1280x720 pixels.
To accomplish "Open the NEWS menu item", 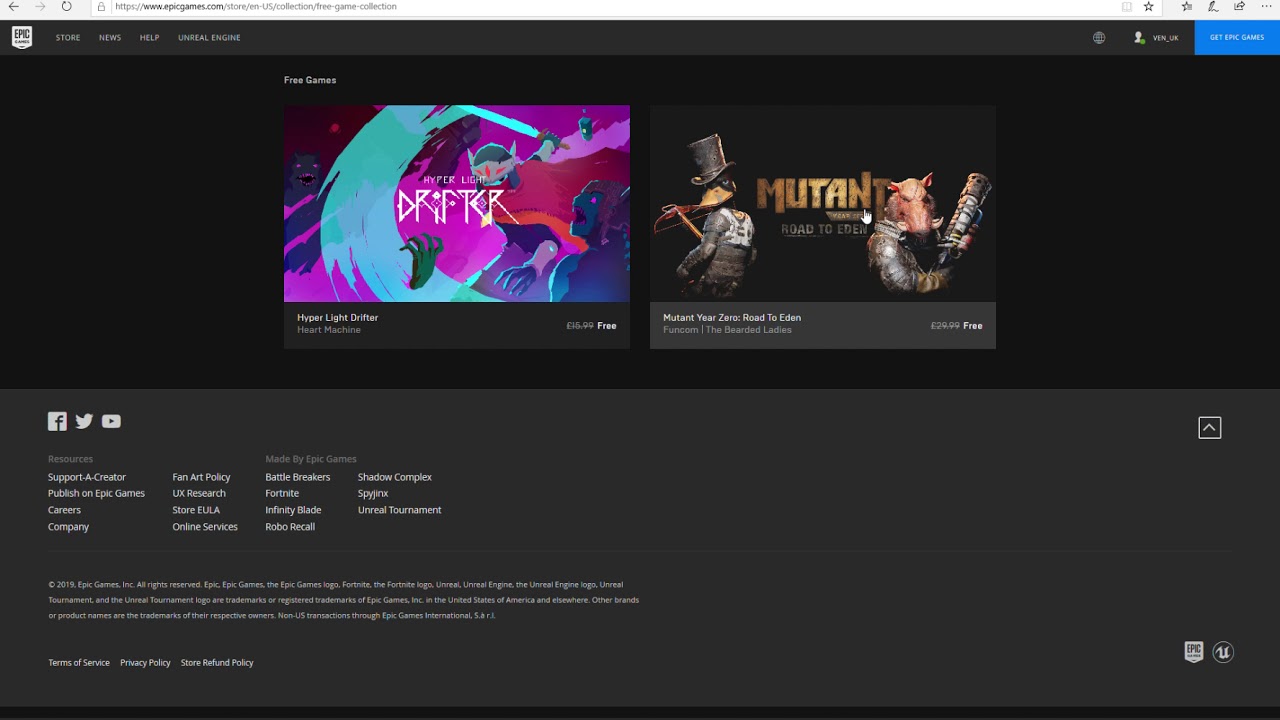I will coord(110,37).
